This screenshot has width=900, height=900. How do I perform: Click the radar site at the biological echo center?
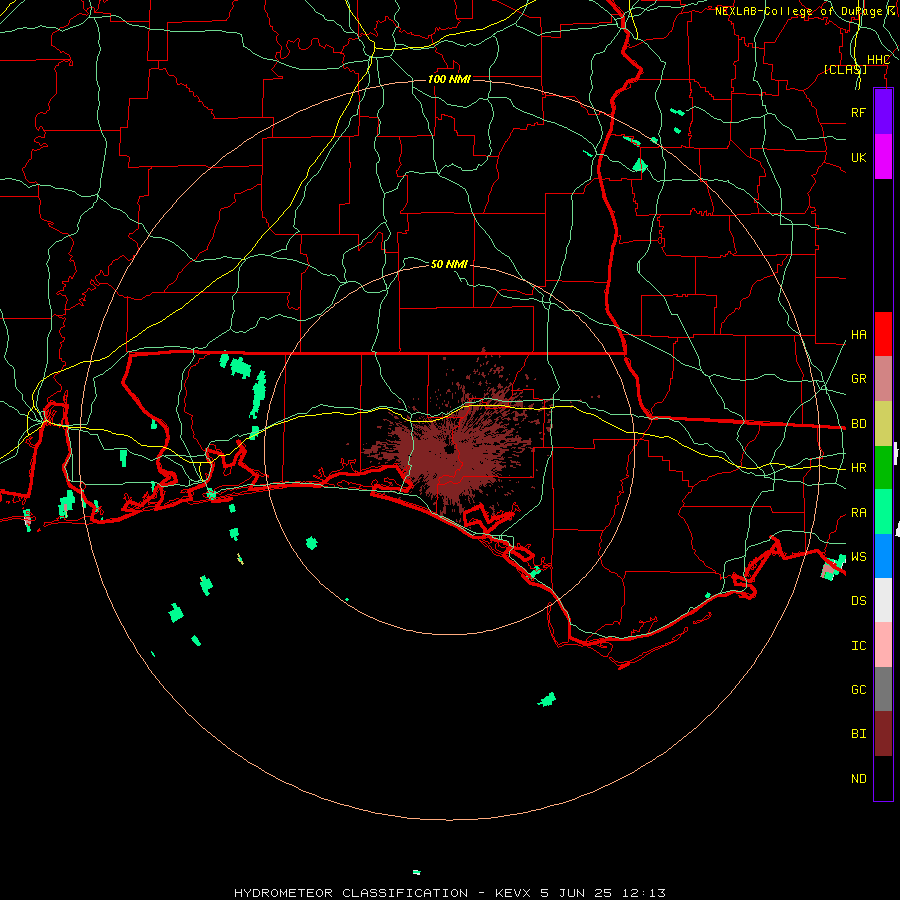[449, 449]
